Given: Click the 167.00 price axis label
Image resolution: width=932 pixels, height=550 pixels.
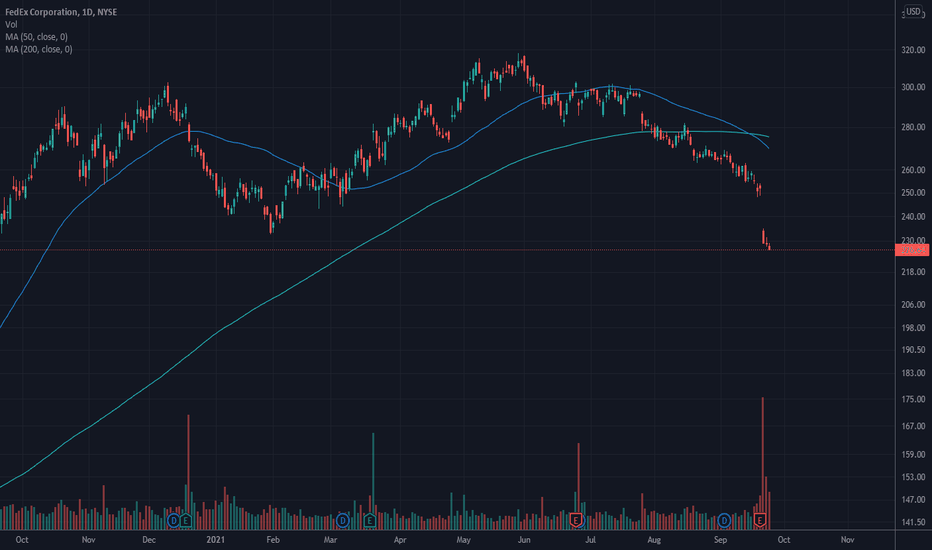Looking at the screenshot, I should click(x=913, y=426).
